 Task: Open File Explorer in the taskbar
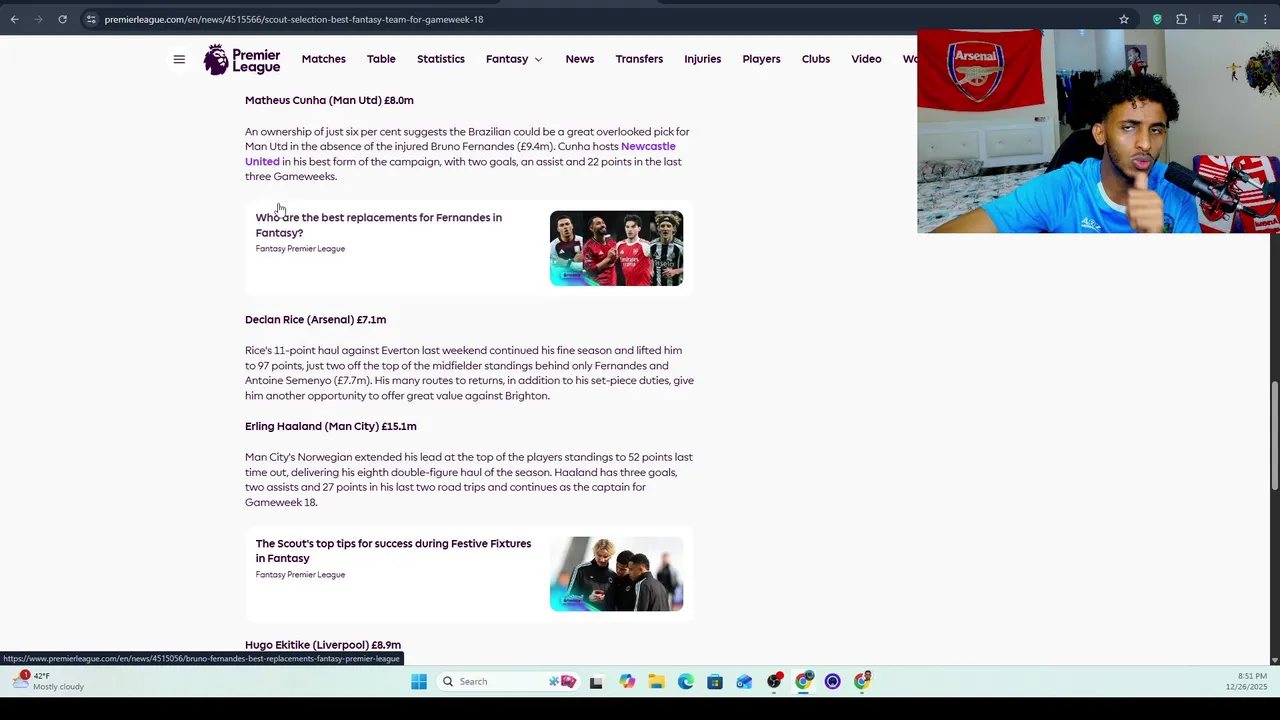coord(656,682)
